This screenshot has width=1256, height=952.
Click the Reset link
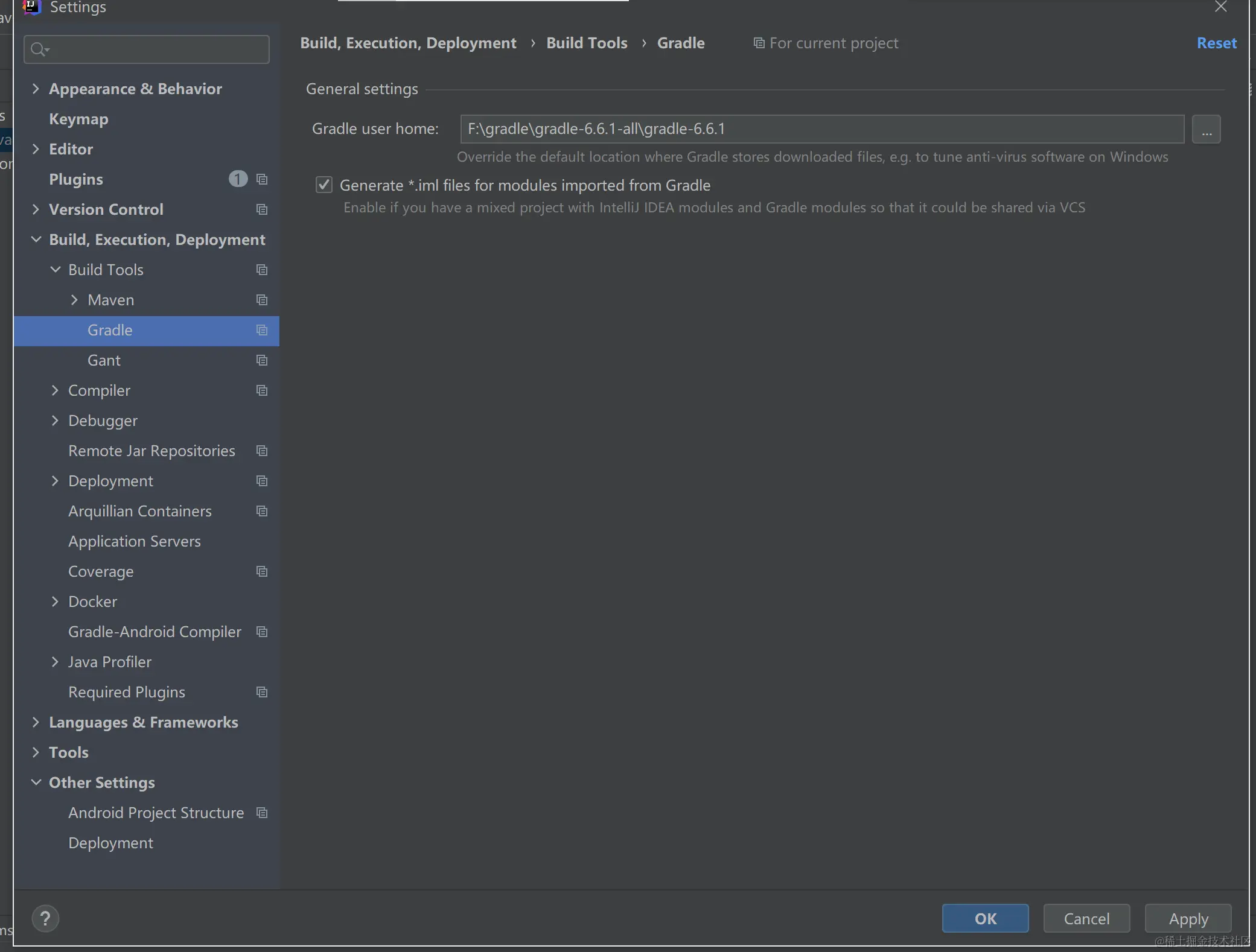(1216, 43)
